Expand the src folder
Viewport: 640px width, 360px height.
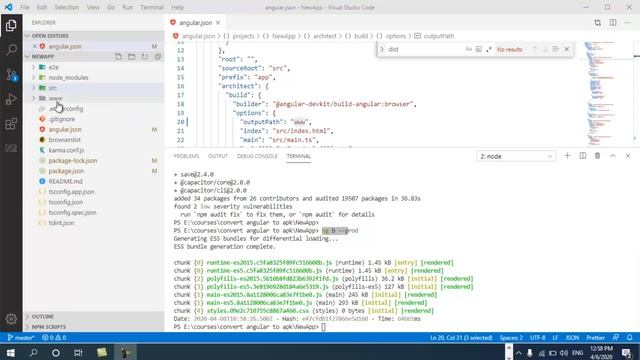click(x=94, y=88)
